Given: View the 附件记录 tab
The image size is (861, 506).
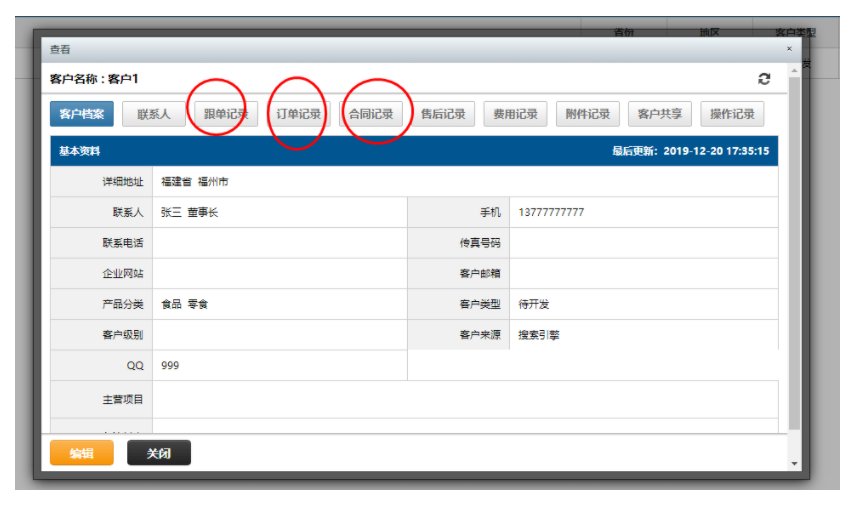Looking at the screenshot, I should pyautogui.click(x=588, y=114).
